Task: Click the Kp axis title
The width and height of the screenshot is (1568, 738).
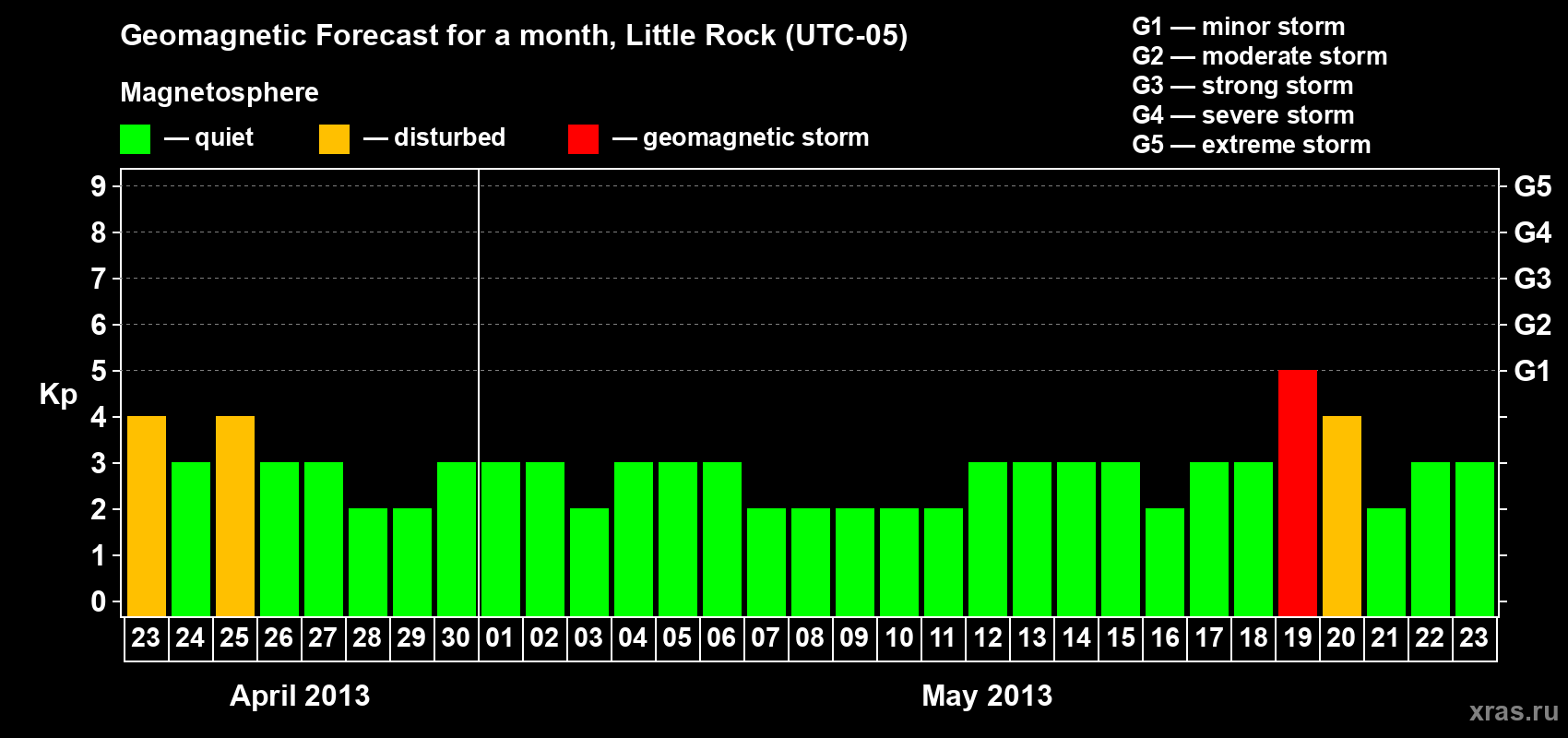Action: click(58, 395)
